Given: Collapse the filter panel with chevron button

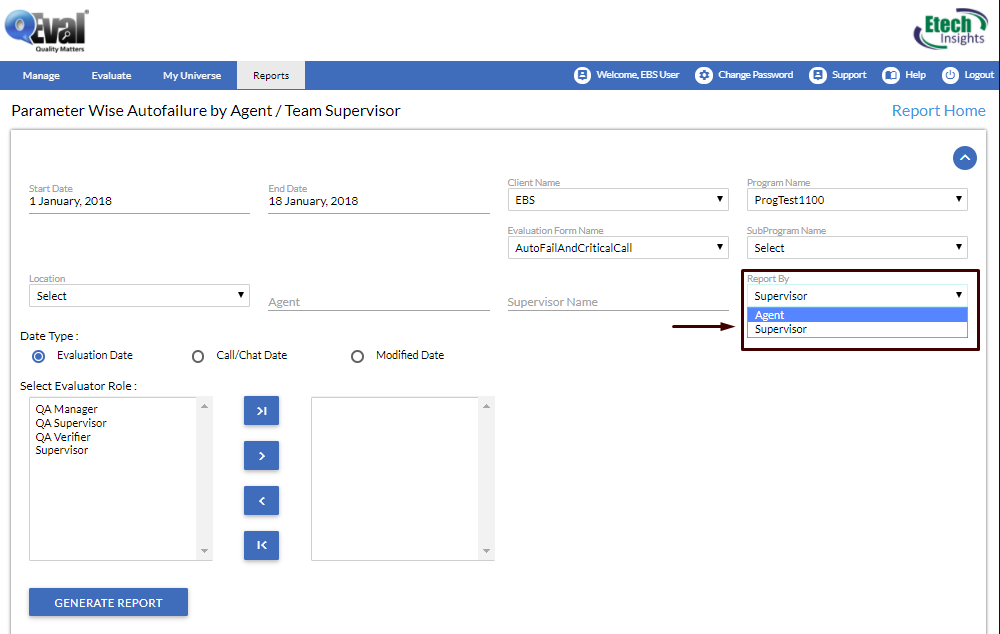Looking at the screenshot, I should click(964, 157).
